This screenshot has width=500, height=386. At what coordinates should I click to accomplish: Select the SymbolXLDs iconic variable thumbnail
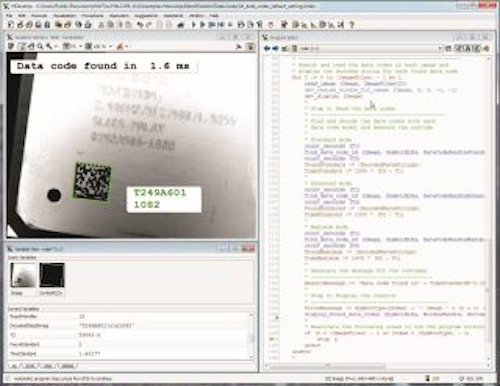point(52,275)
